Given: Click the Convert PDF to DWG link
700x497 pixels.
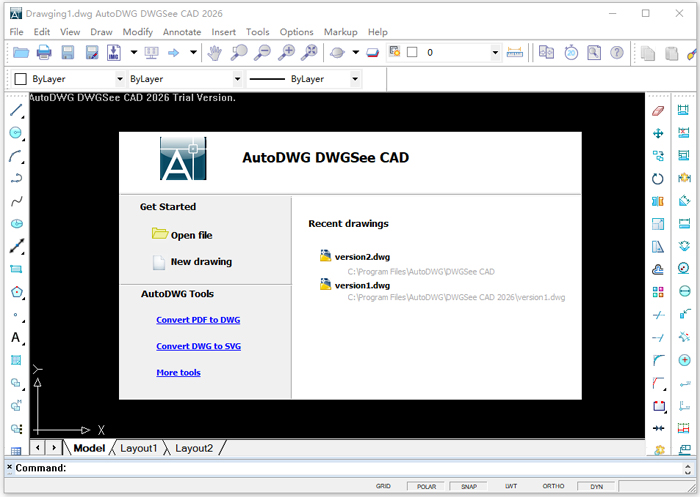Looking at the screenshot, I should click(x=198, y=320).
